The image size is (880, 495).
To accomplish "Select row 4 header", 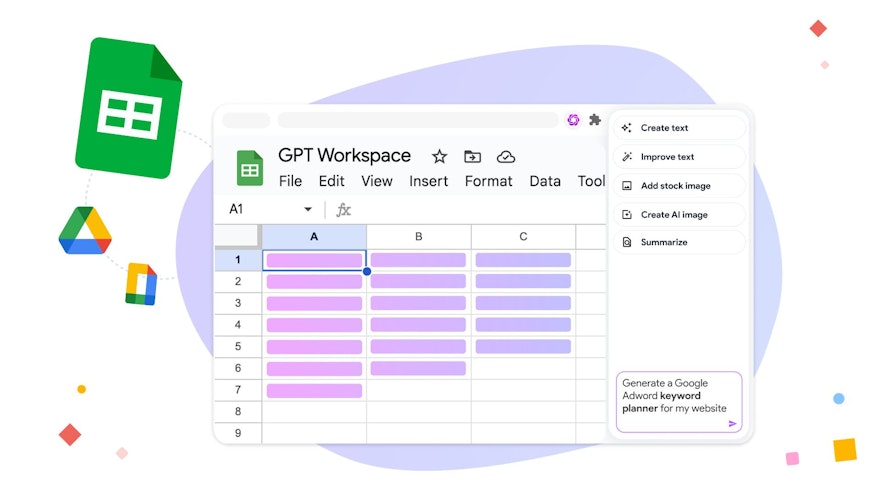I will coord(238,325).
